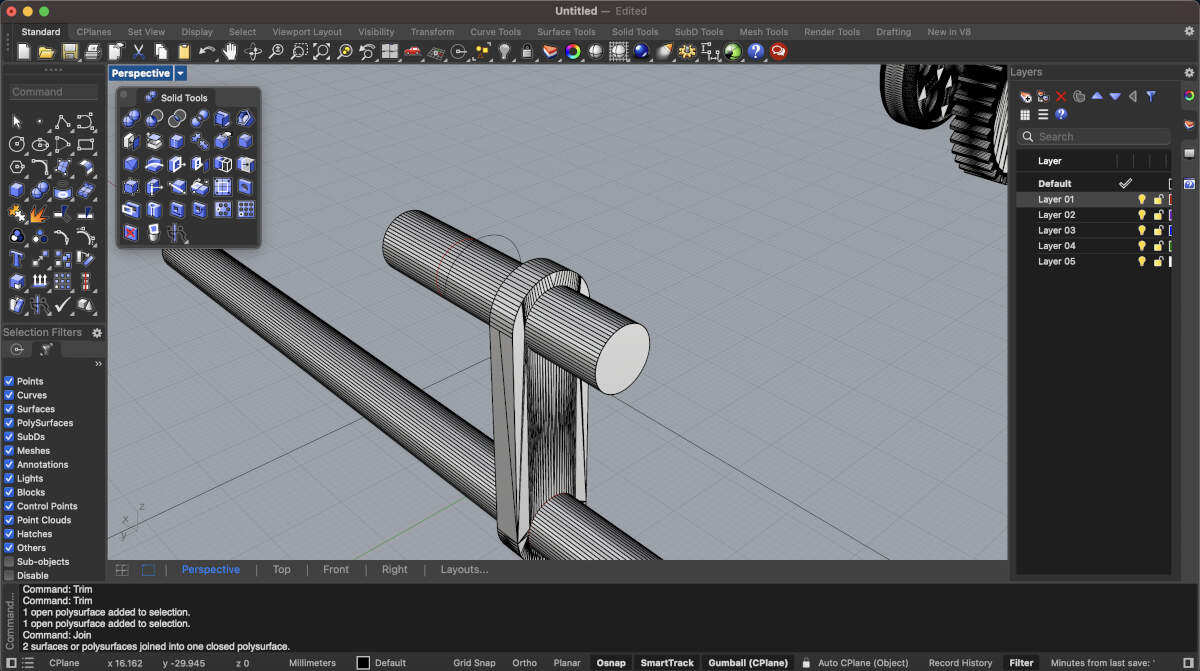Image resolution: width=1200 pixels, height=671 pixels.
Task: Open Selection Filters gear menu
Action: (97, 333)
